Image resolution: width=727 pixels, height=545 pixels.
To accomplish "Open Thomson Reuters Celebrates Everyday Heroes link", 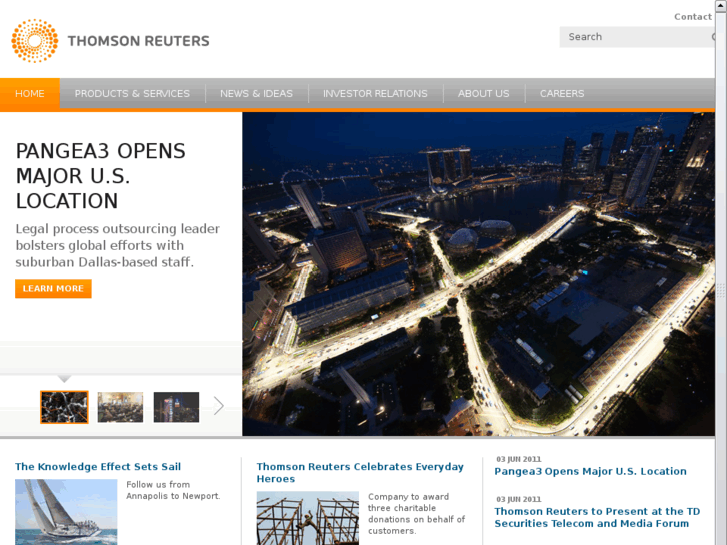I will coord(360,473).
